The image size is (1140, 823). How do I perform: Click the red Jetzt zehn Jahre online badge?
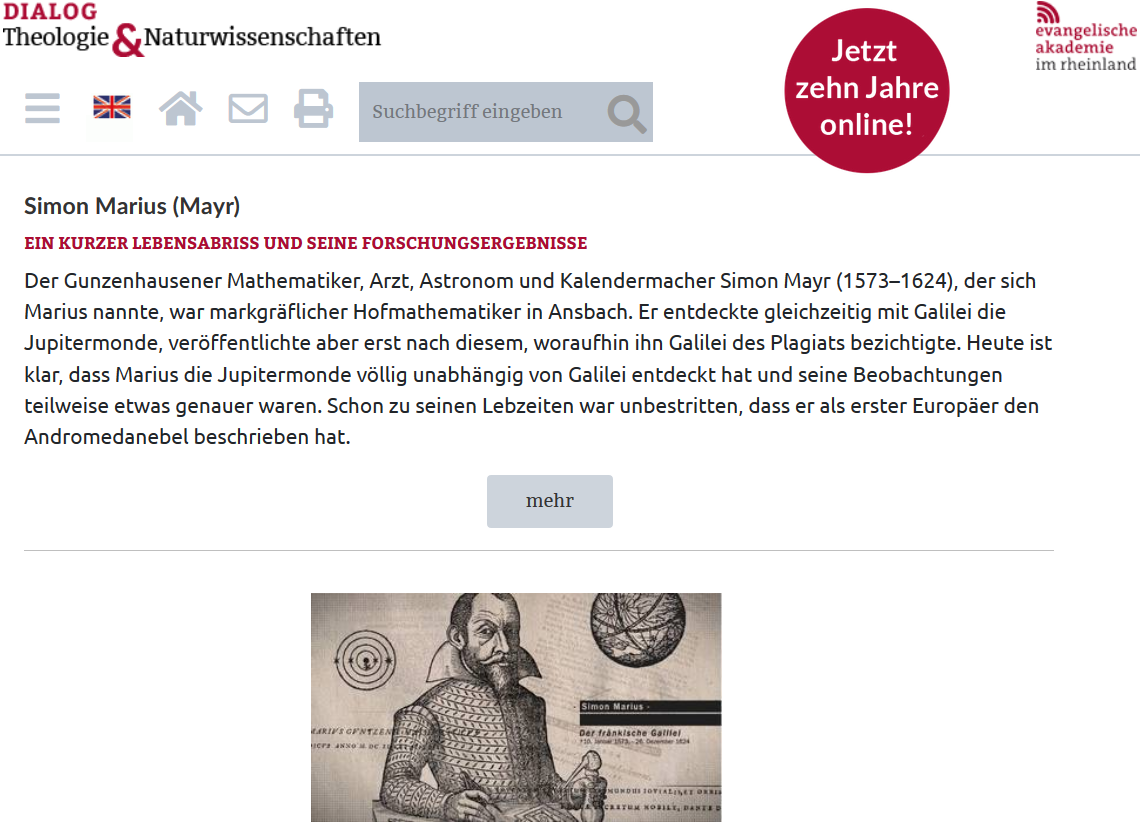click(x=867, y=90)
